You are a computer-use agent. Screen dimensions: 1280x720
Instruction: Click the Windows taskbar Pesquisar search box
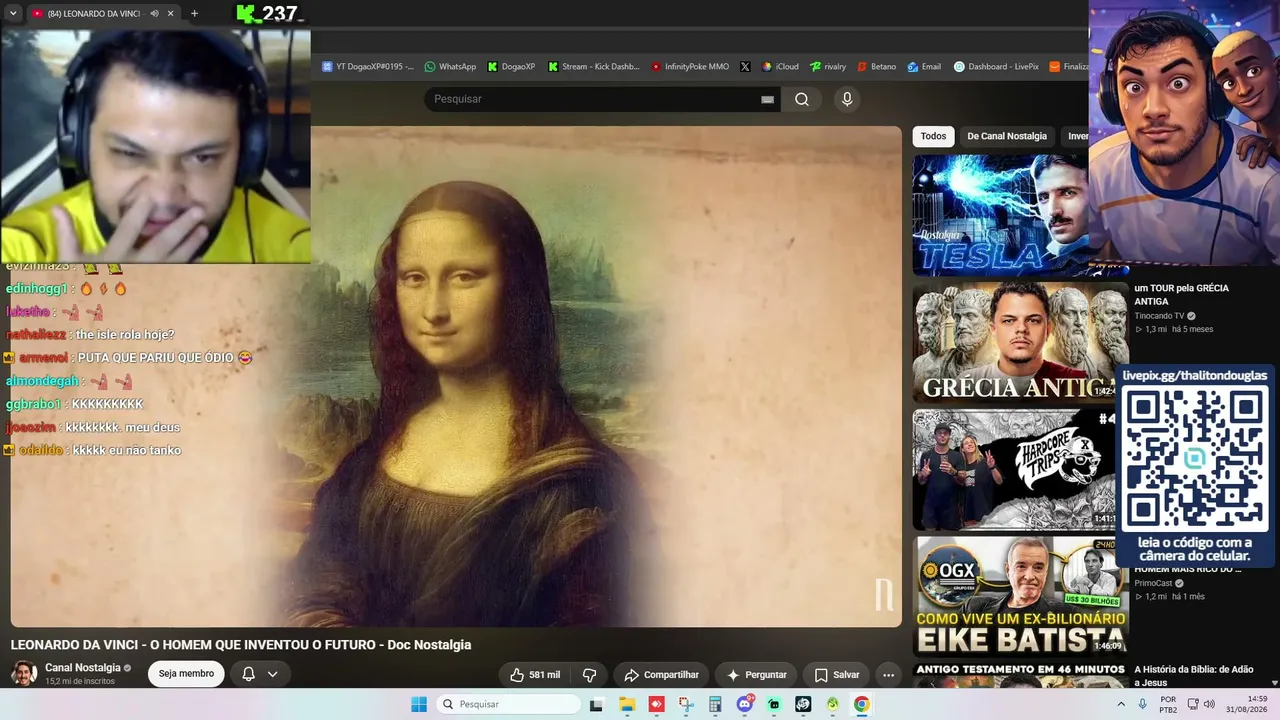click(x=507, y=704)
